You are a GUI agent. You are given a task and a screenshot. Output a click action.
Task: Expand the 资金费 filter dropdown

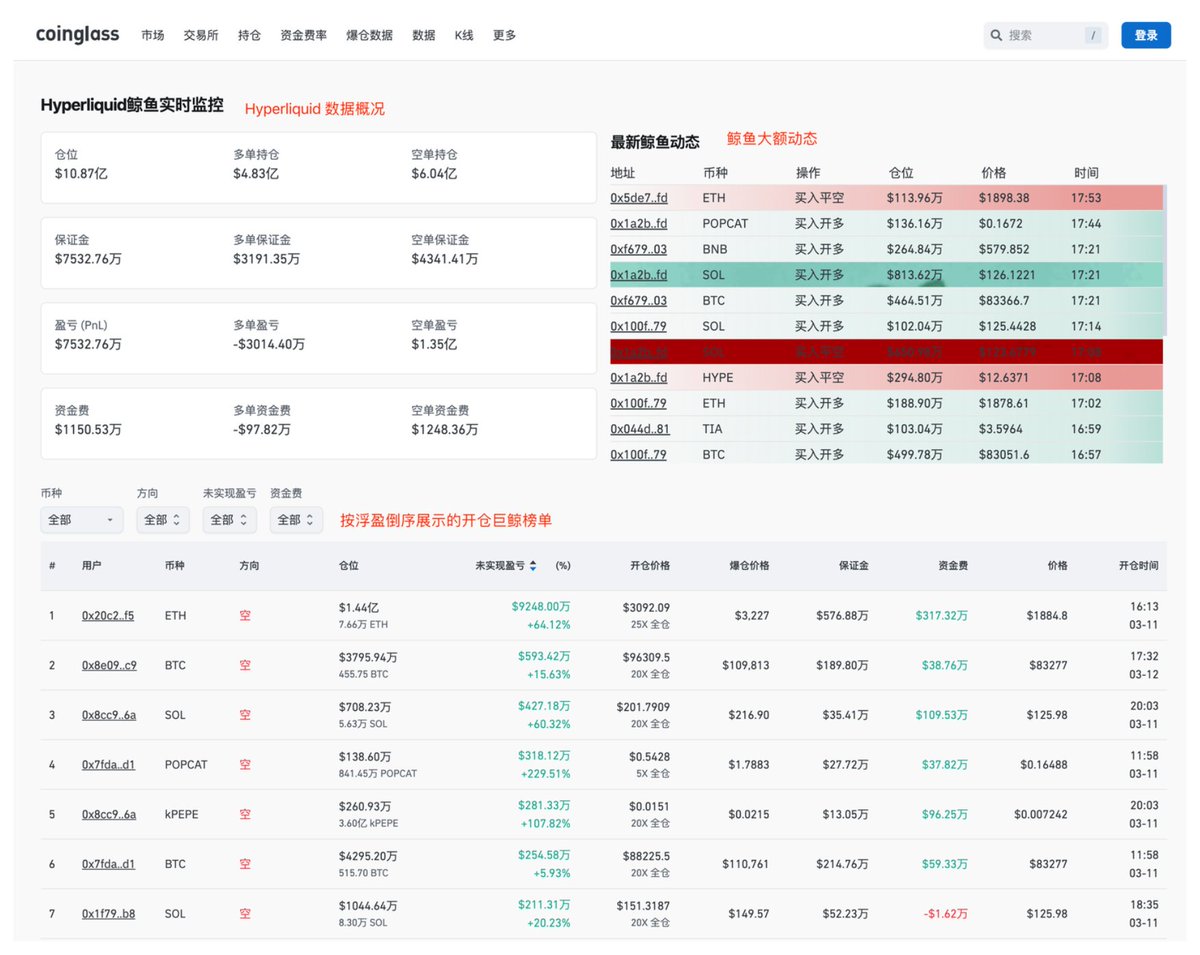tap(296, 520)
